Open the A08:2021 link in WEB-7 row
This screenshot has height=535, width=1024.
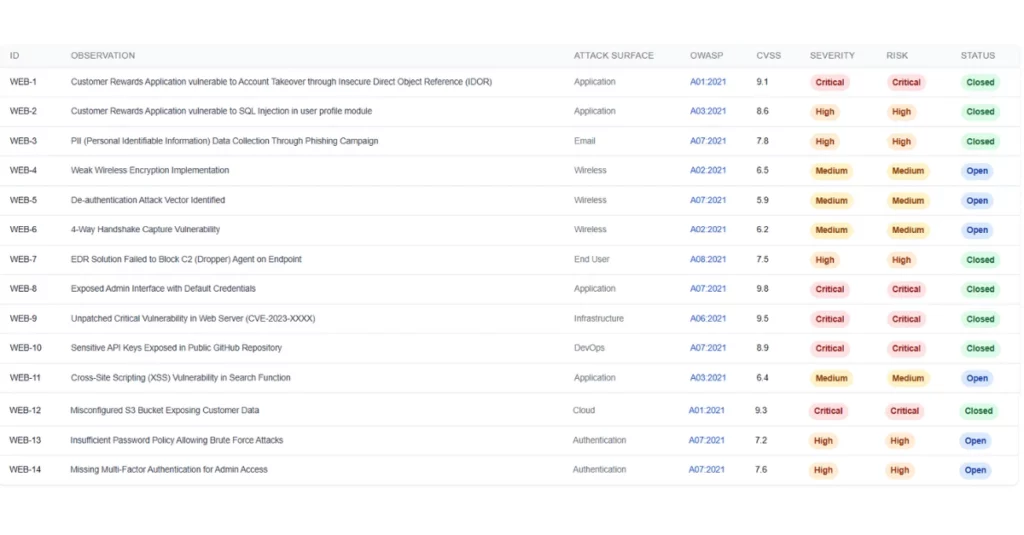point(708,259)
